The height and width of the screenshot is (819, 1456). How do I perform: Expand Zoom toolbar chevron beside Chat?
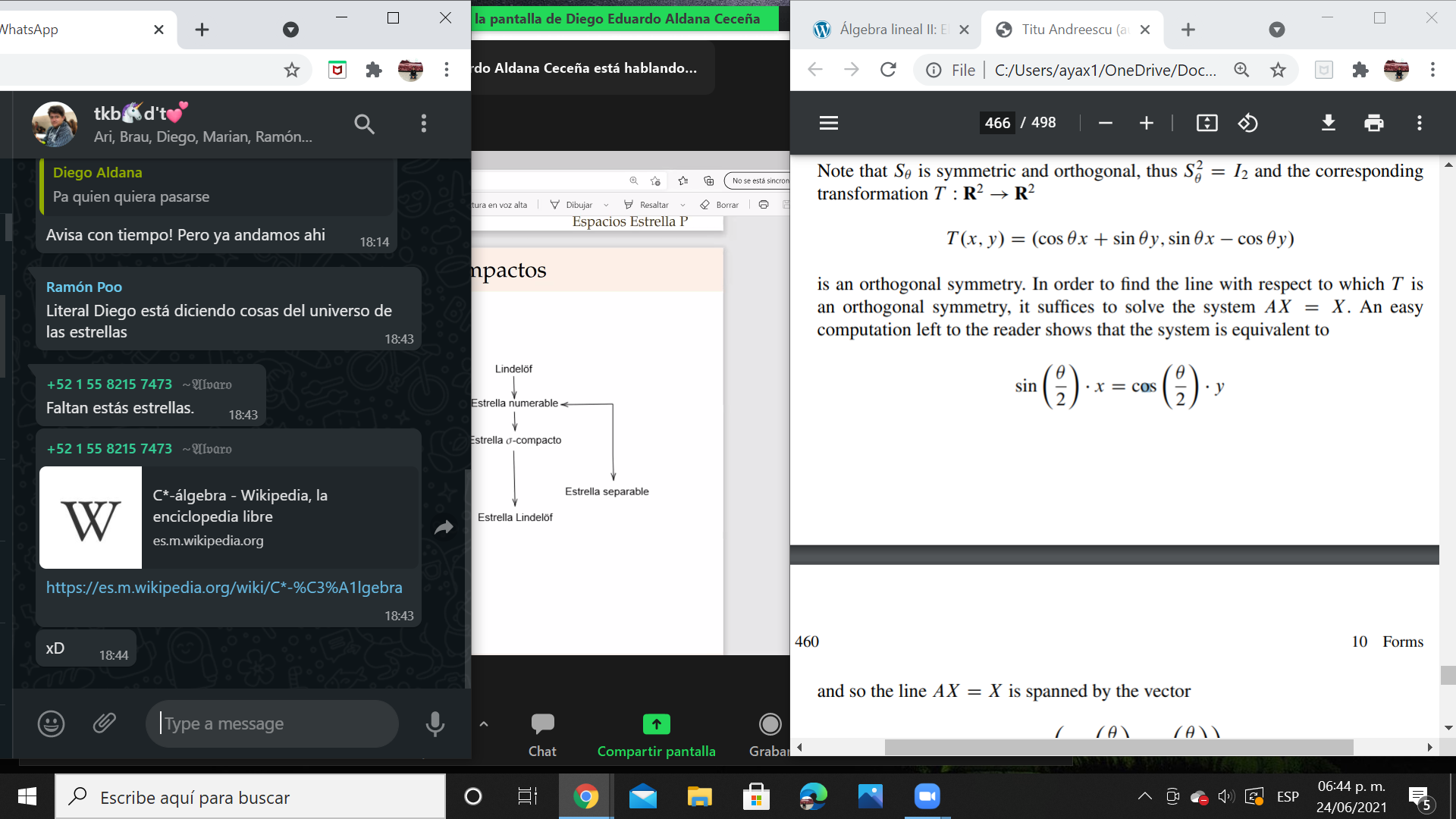(x=484, y=724)
